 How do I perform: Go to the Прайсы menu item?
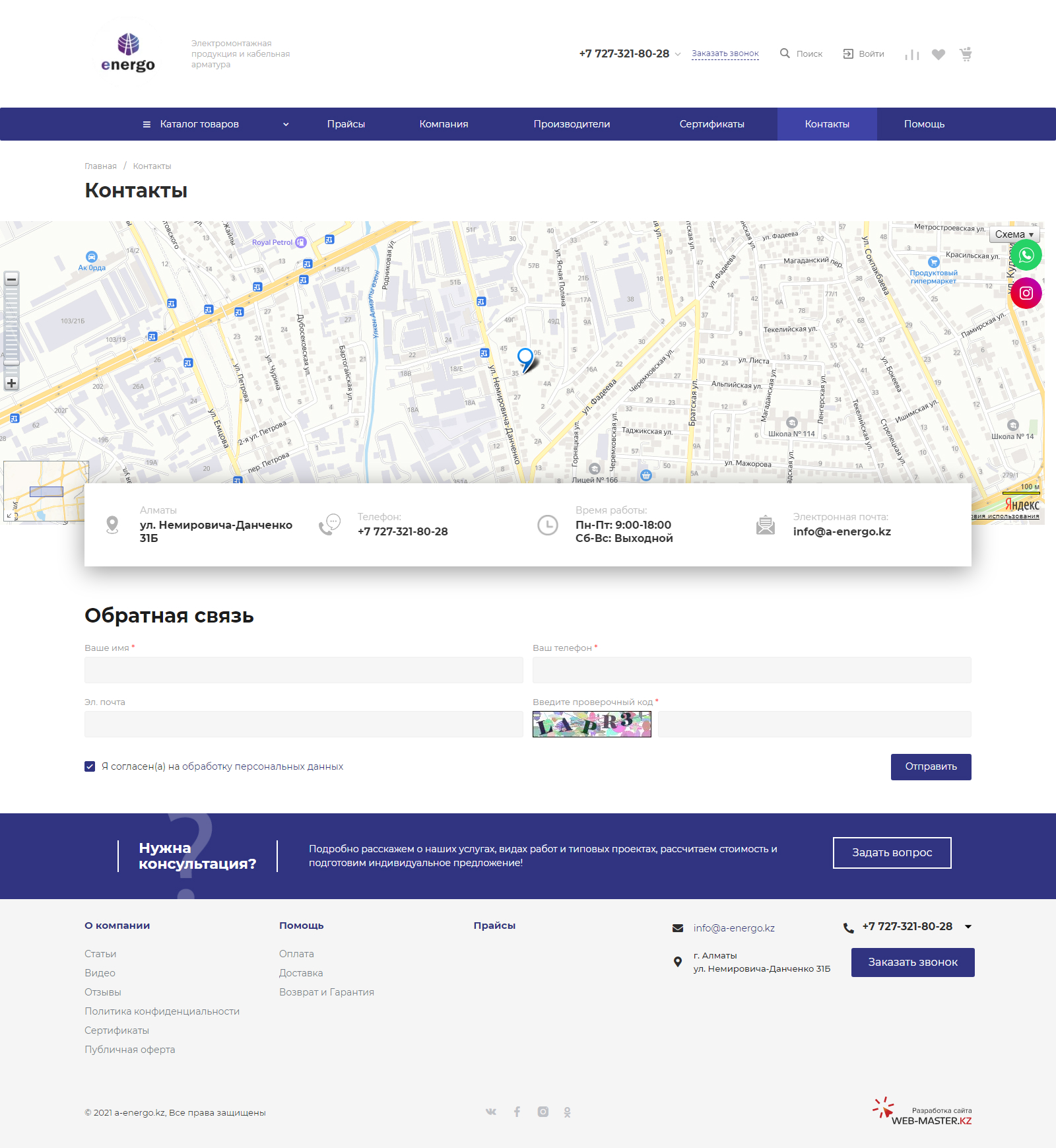pyautogui.click(x=346, y=124)
